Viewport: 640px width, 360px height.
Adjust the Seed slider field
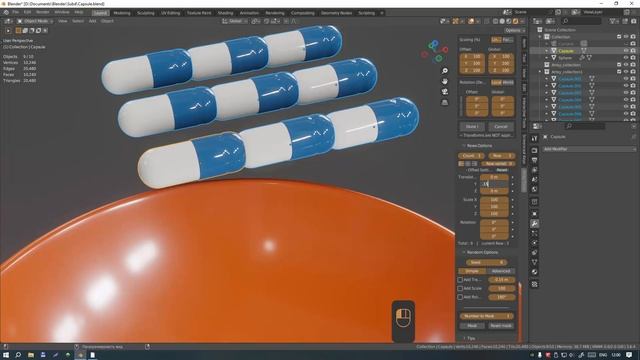point(487,262)
